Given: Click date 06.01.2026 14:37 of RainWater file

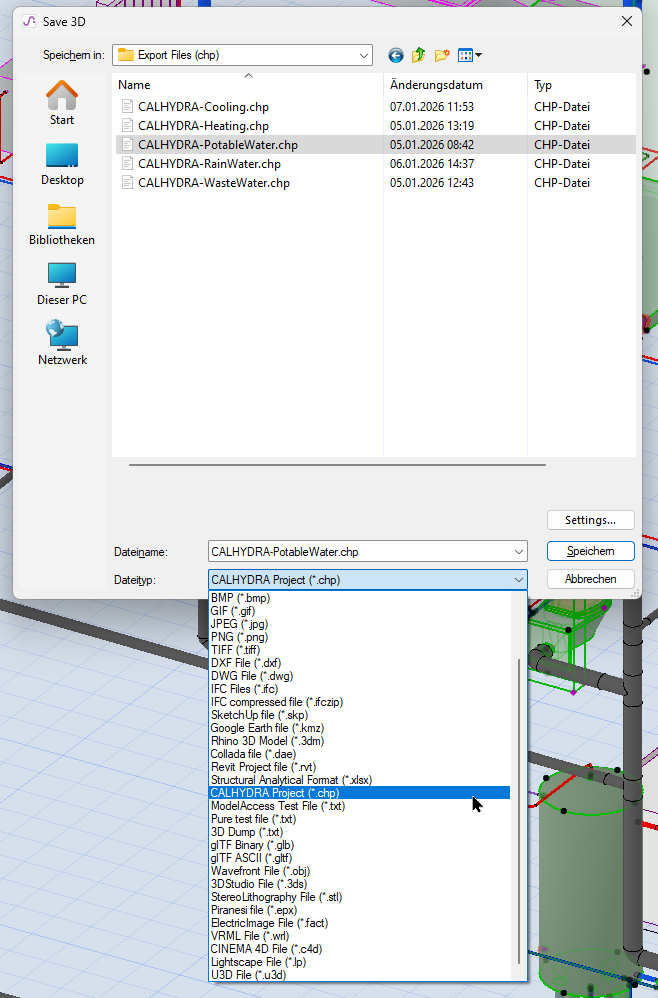Looking at the screenshot, I should (x=432, y=164).
